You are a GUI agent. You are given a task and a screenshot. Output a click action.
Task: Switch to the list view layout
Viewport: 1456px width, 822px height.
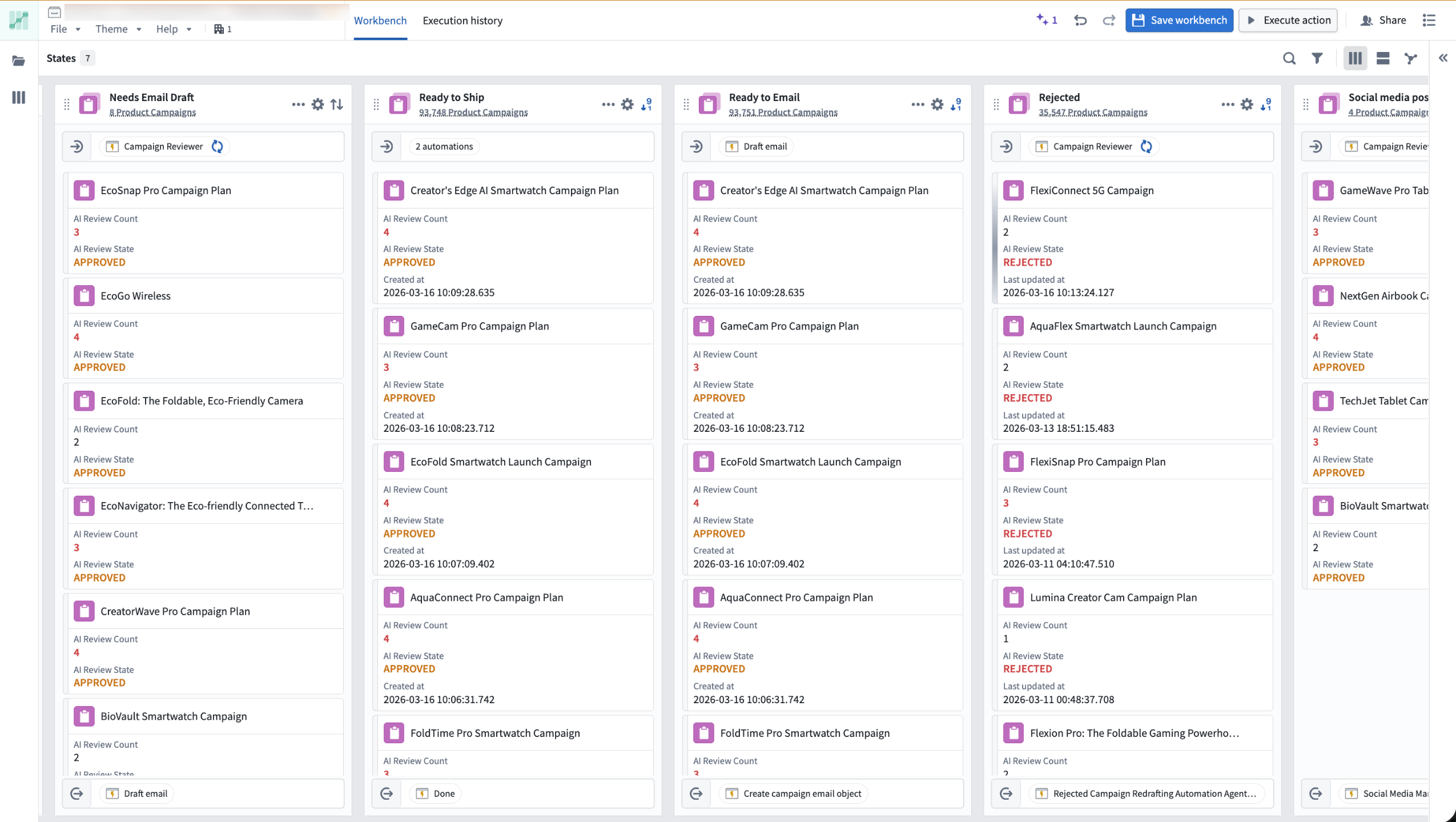(1382, 58)
